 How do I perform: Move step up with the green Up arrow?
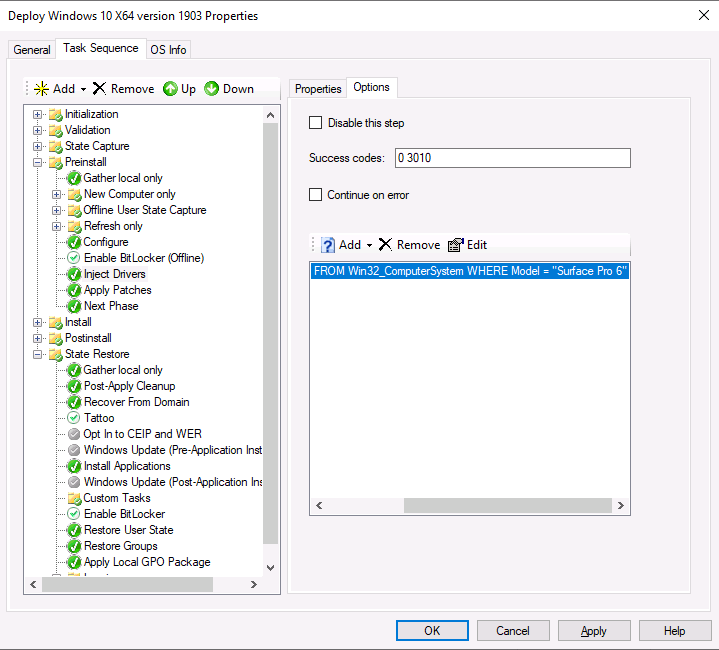pos(170,88)
